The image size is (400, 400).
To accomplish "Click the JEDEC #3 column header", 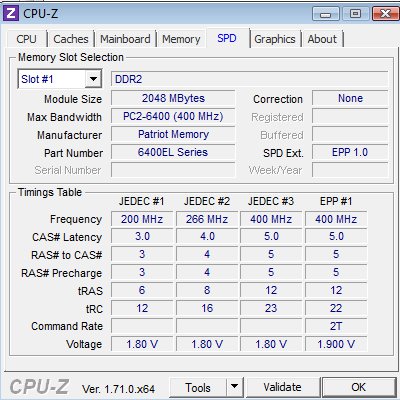I will [x=271, y=201].
